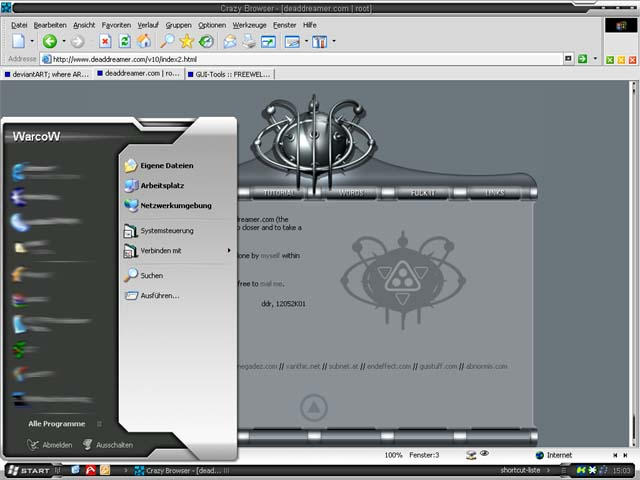This screenshot has height=480, width=640.
Task: Click green tray icon near clock
Action: [x=581, y=471]
